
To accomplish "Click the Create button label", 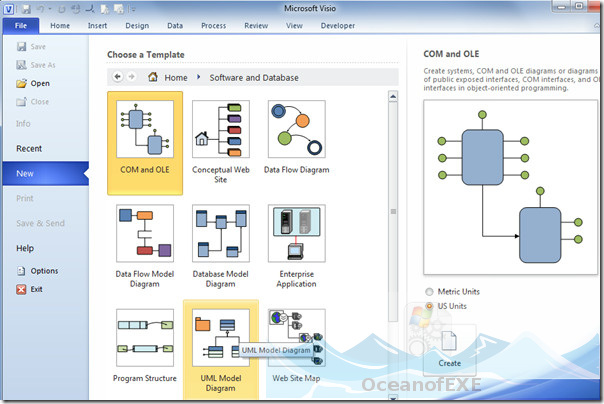I will point(450,363).
